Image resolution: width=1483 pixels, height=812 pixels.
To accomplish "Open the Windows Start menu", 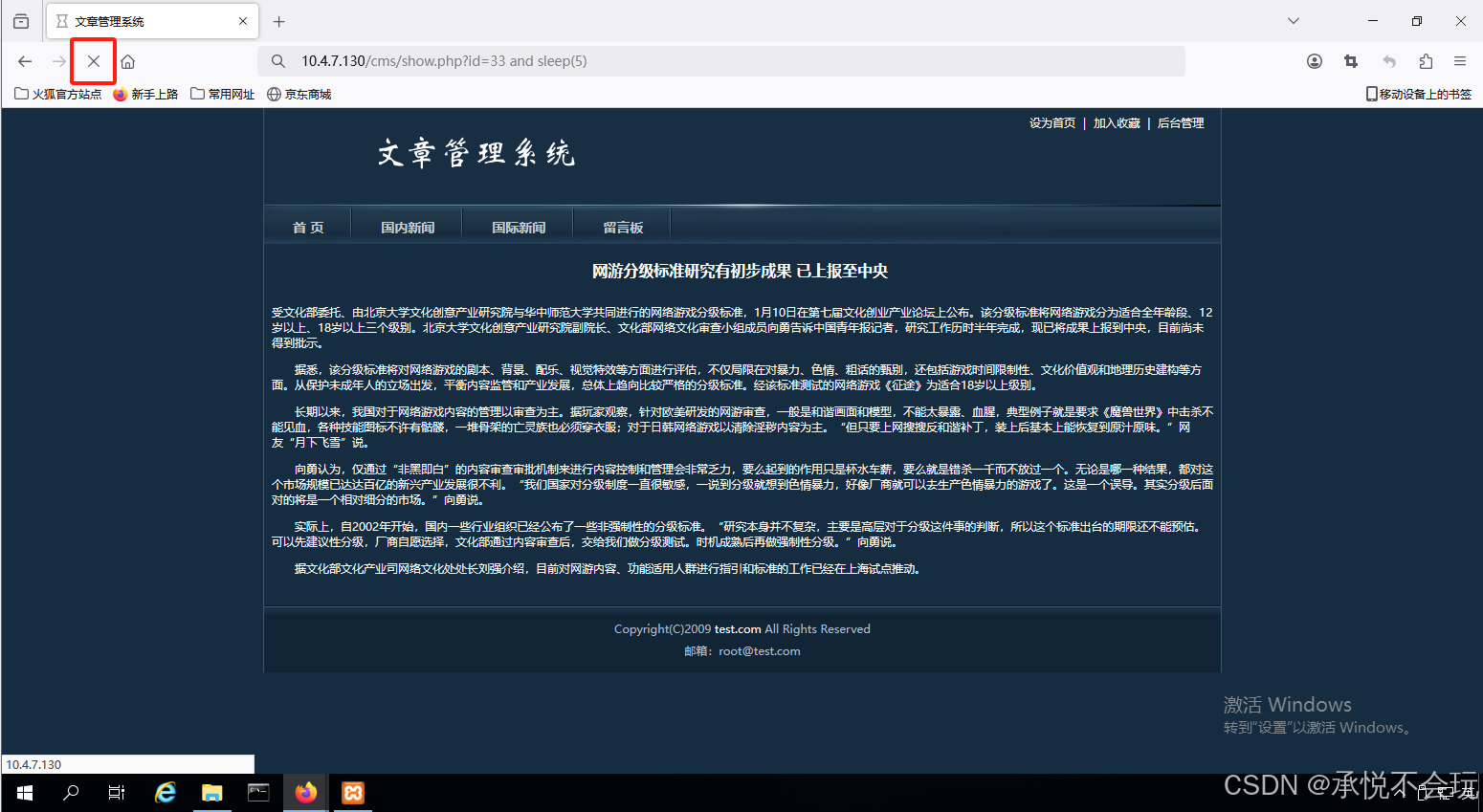I will 25,793.
